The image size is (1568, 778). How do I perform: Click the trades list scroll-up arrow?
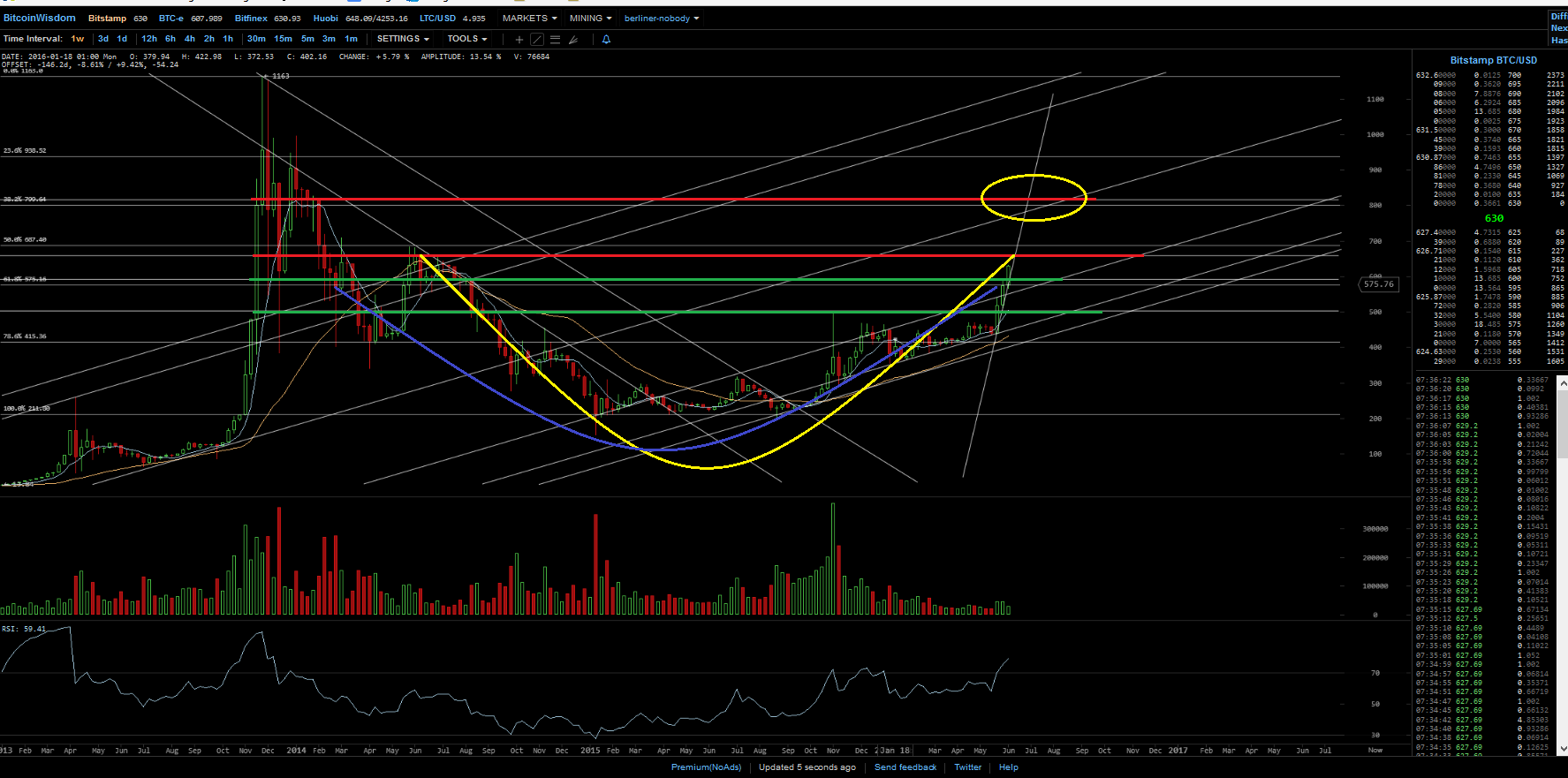point(1563,382)
